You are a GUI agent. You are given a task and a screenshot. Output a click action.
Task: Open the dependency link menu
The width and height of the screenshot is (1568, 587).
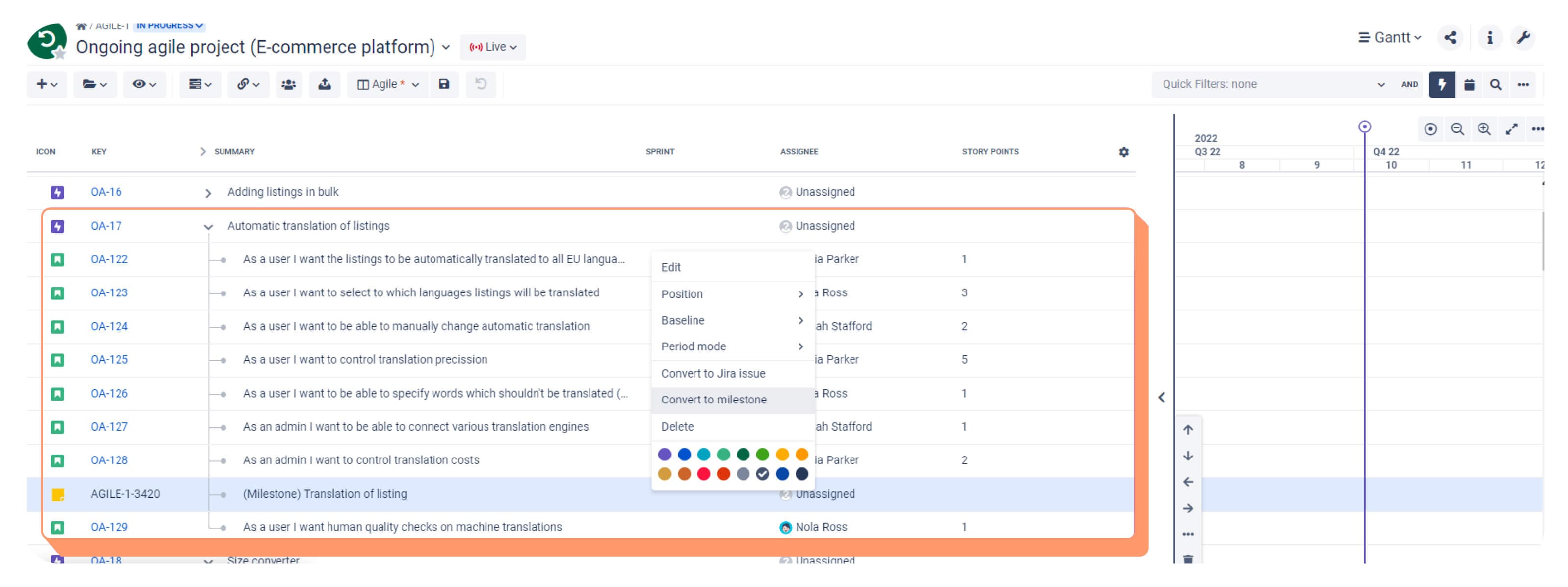coord(248,85)
